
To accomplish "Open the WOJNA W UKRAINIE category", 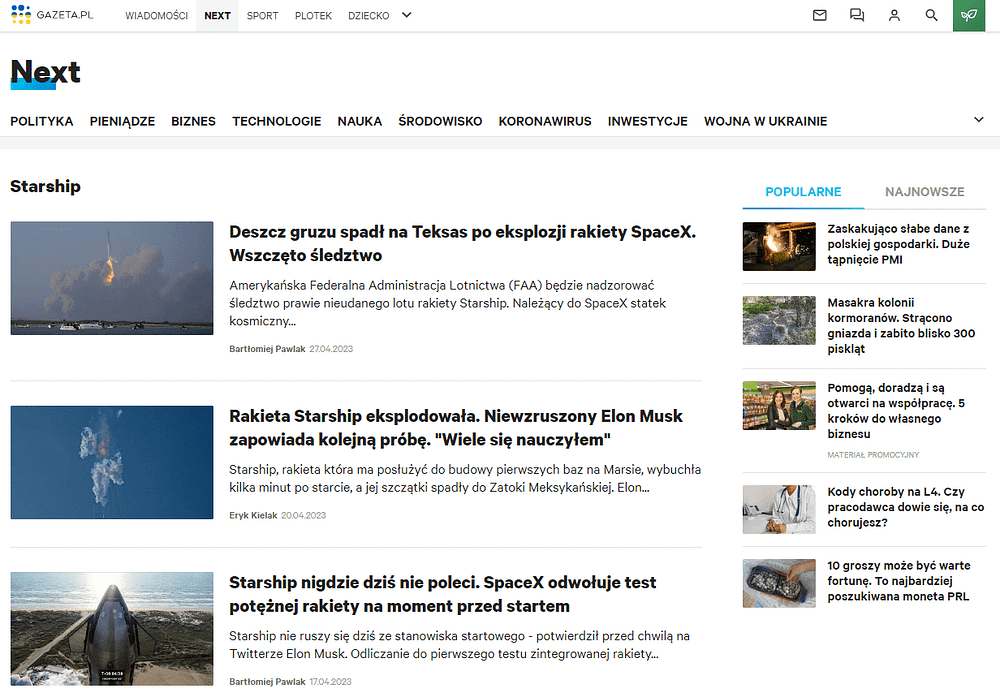I will click(765, 121).
